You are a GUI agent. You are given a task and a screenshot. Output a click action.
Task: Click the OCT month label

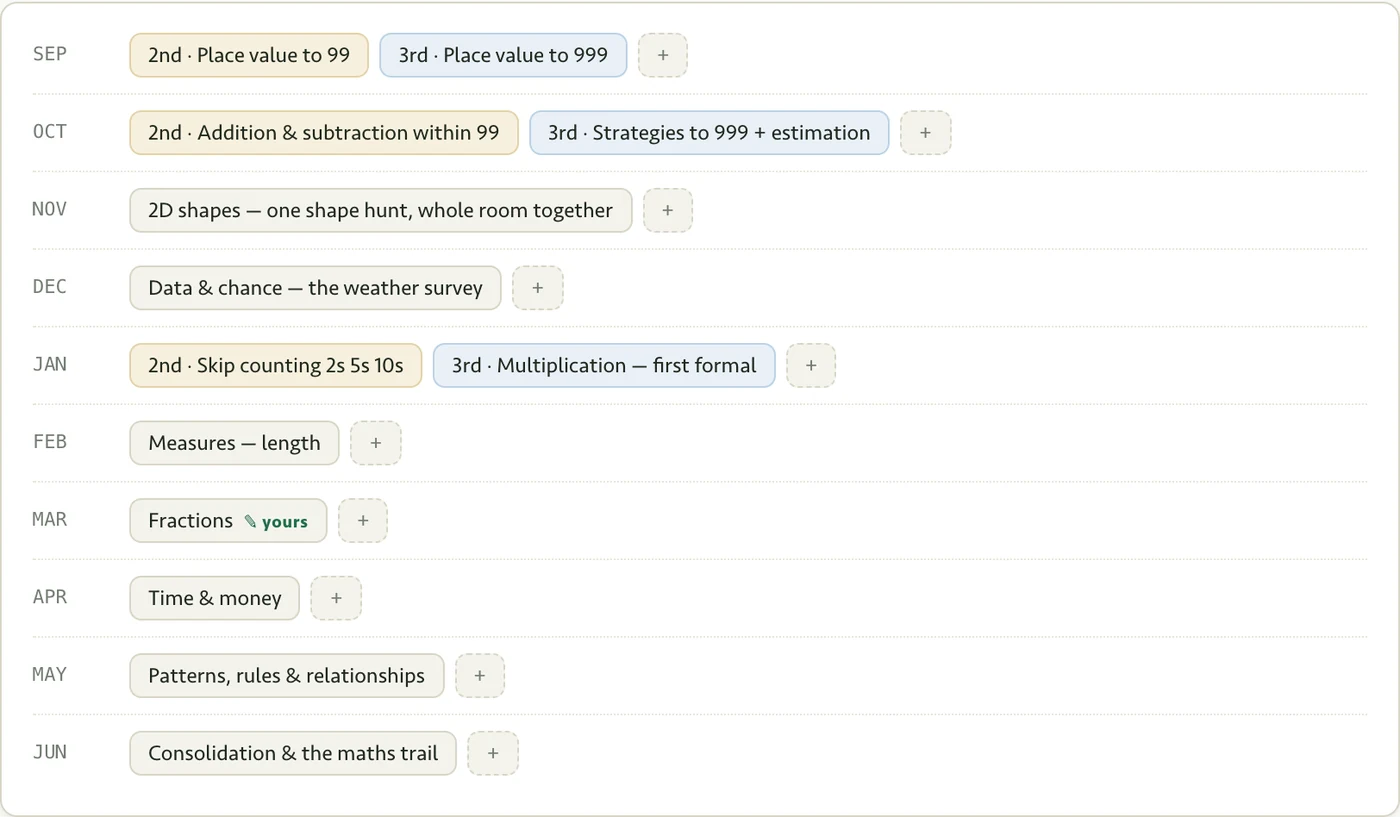click(50, 132)
